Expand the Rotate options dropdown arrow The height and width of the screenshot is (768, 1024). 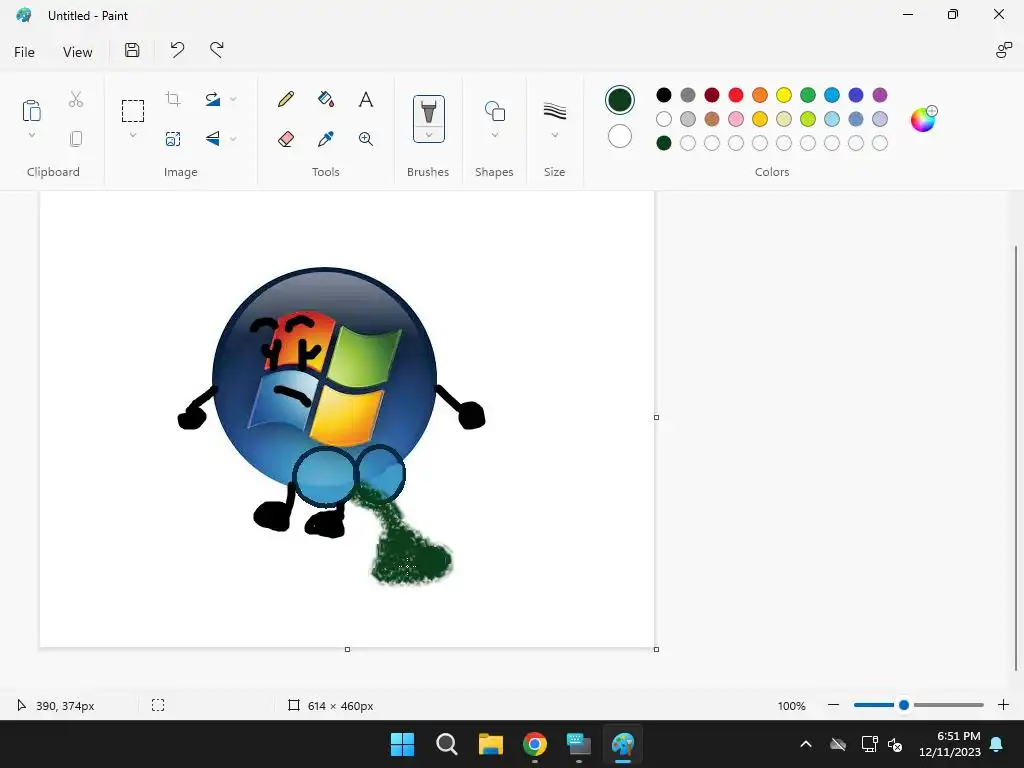[x=233, y=99]
